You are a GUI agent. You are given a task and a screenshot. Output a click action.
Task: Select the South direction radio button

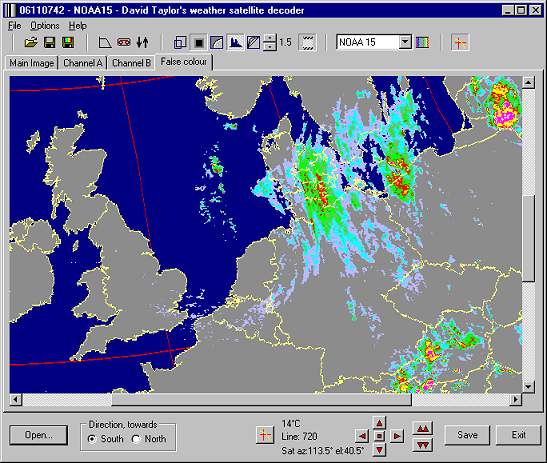point(92,439)
